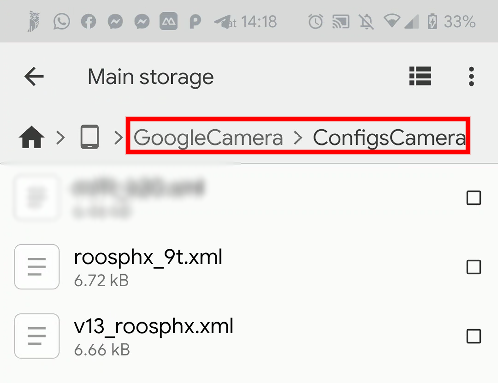Click chevron after the home icon
This screenshot has width=498, height=383.
pyautogui.click(x=61, y=137)
